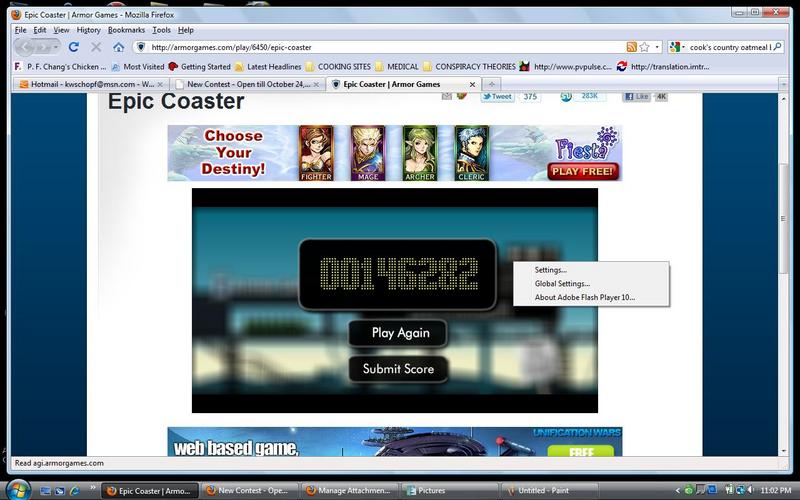Open the Help menu
This screenshot has height=500, width=800.
[186, 30]
